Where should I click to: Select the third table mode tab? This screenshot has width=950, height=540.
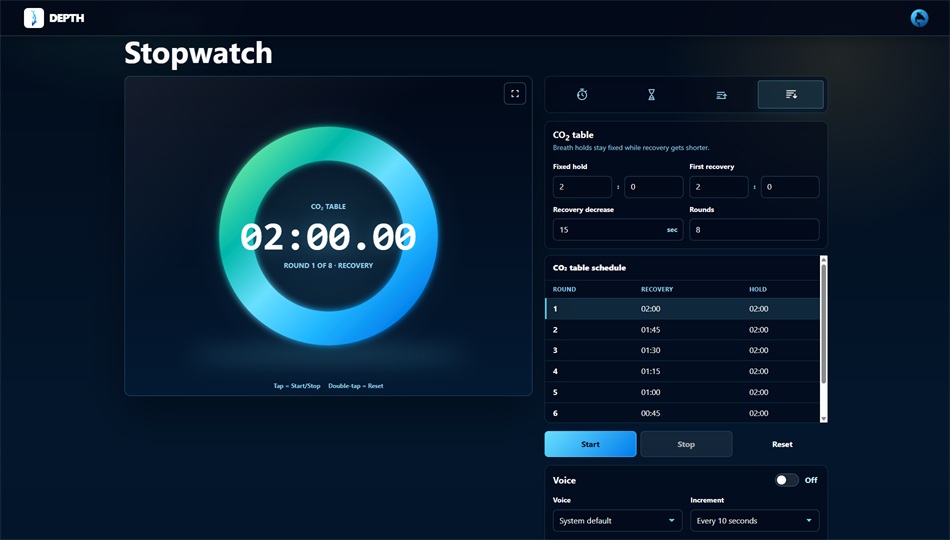721,95
